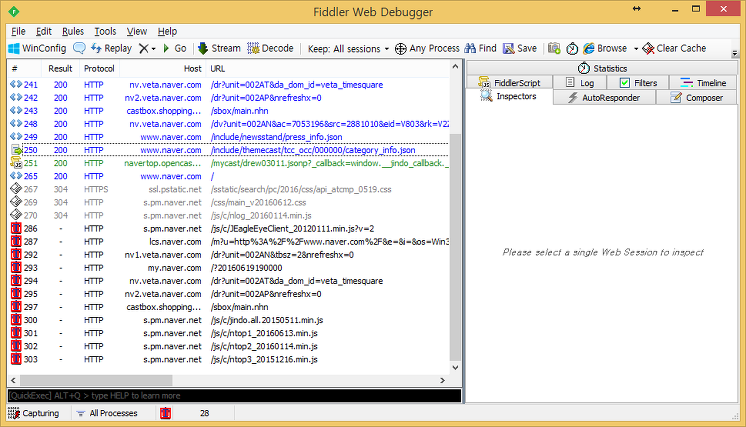
Task: Click horizontal scrollbar right arrow
Action: pos(442,380)
